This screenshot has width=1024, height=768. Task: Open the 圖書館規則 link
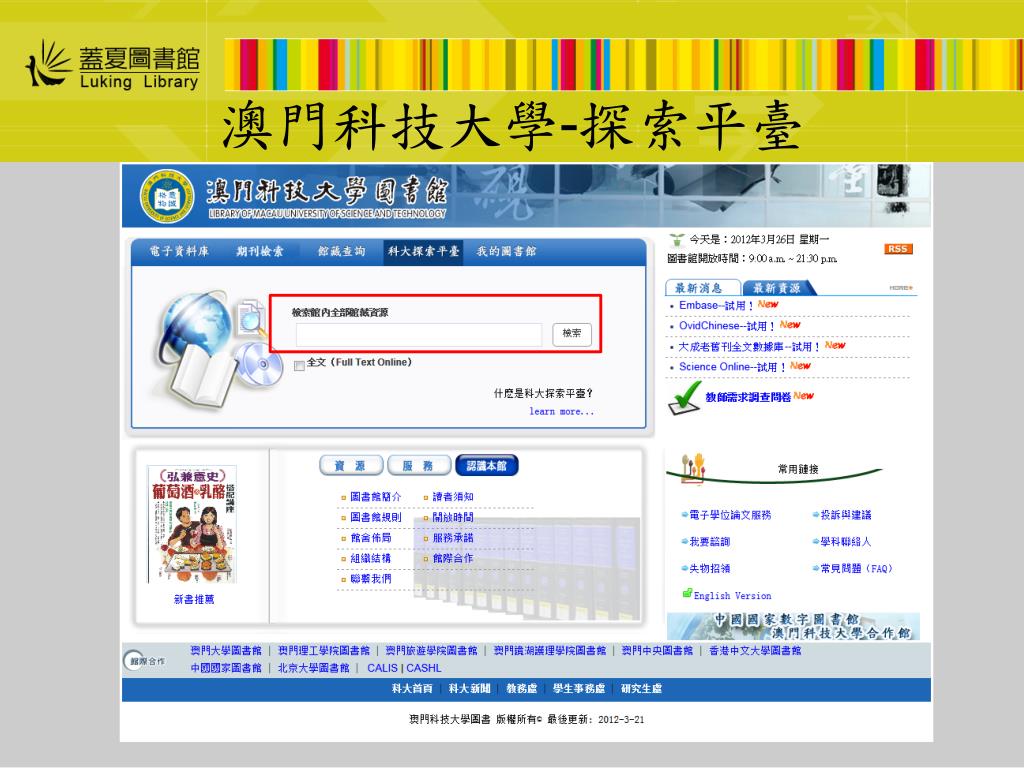pos(376,517)
